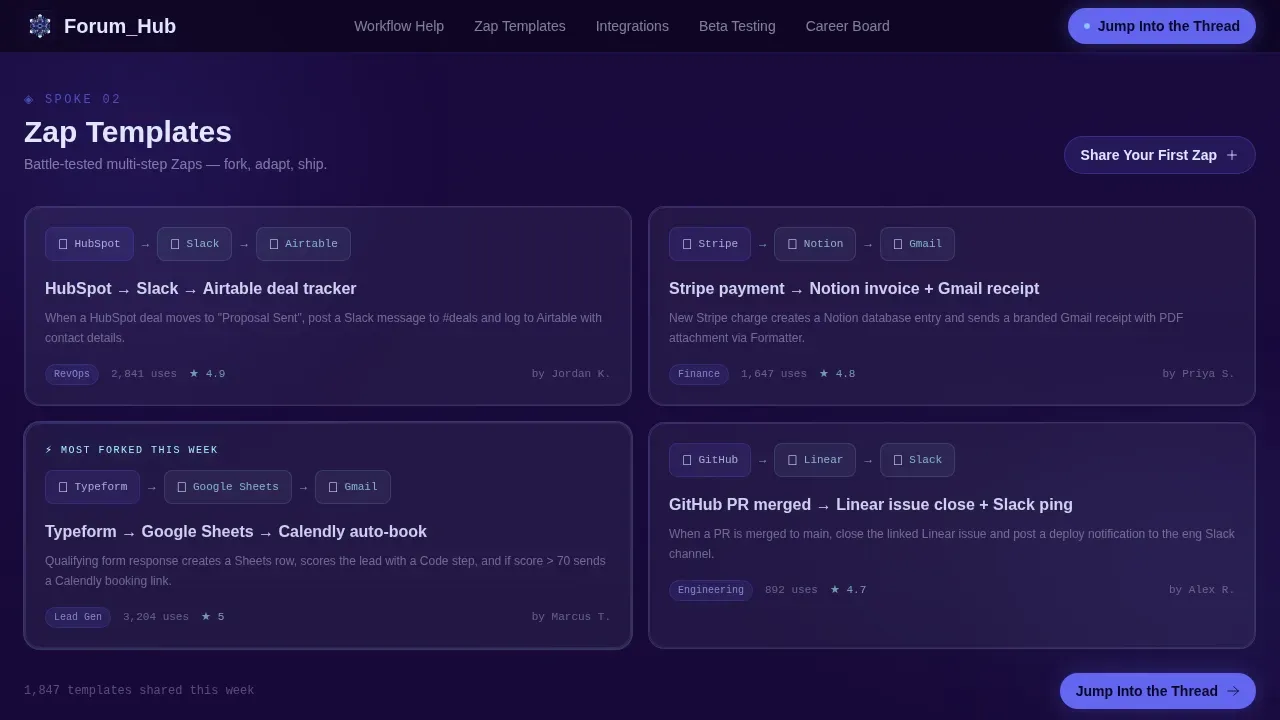Open Stripe payment → Notion invoice template title
The width and height of the screenshot is (1280, 720).
point(854,289)
